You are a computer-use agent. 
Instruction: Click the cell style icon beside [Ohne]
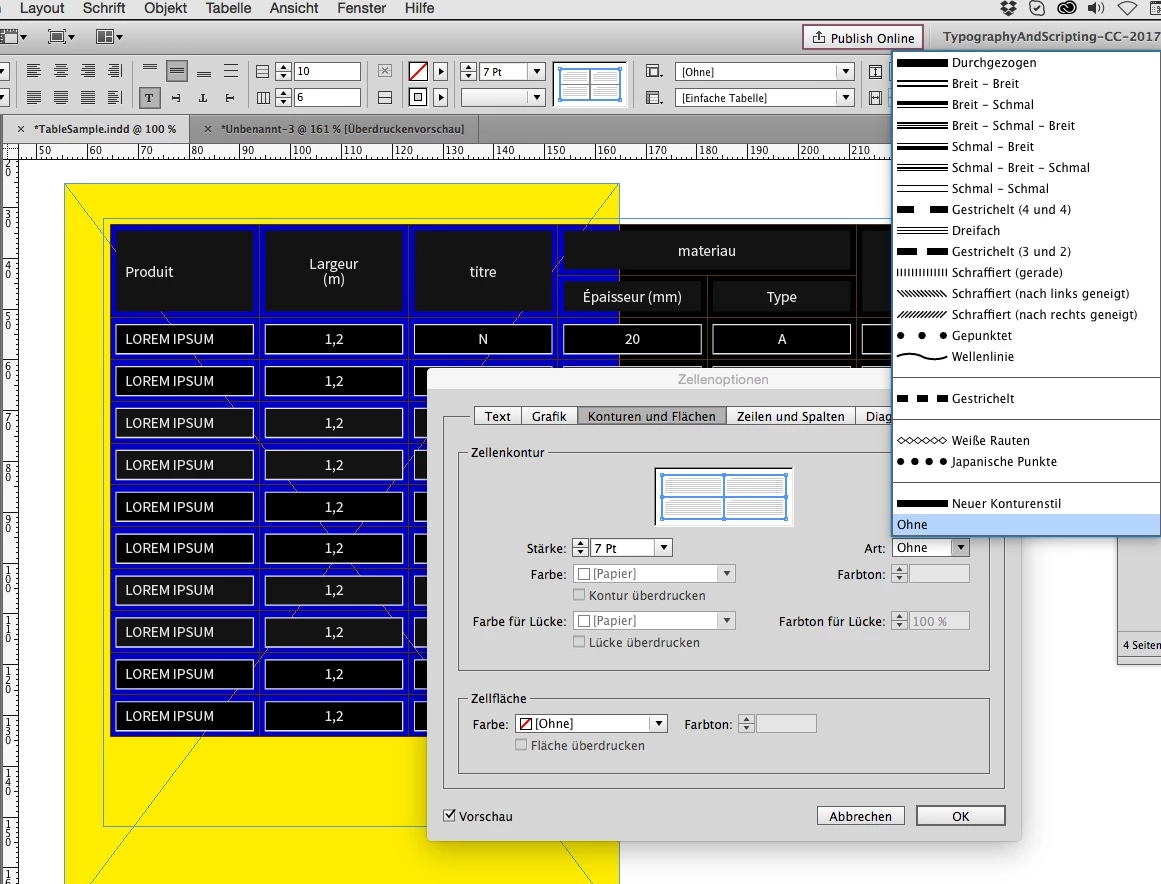click(654, 71)
